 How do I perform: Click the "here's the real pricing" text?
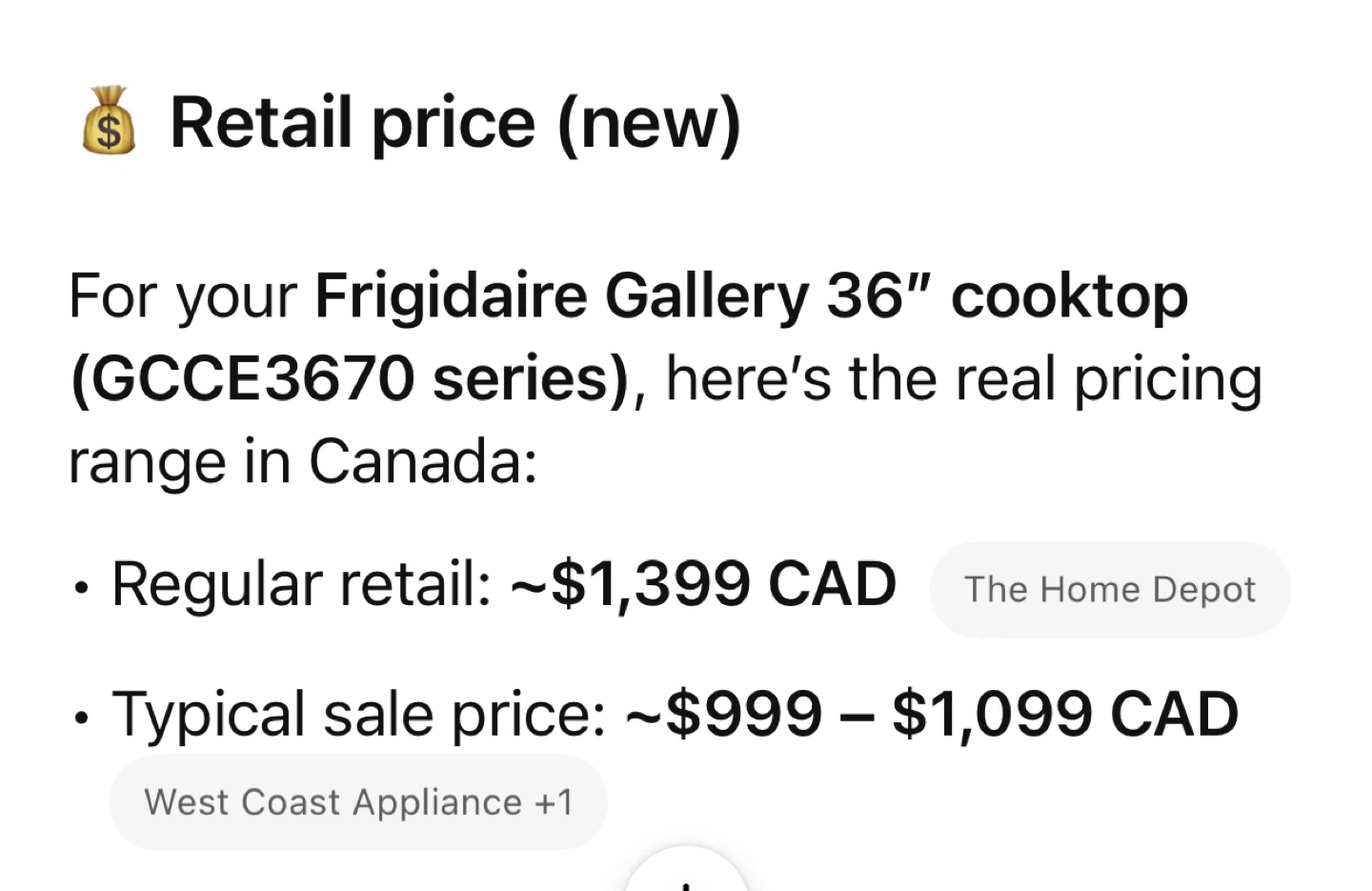963,378
